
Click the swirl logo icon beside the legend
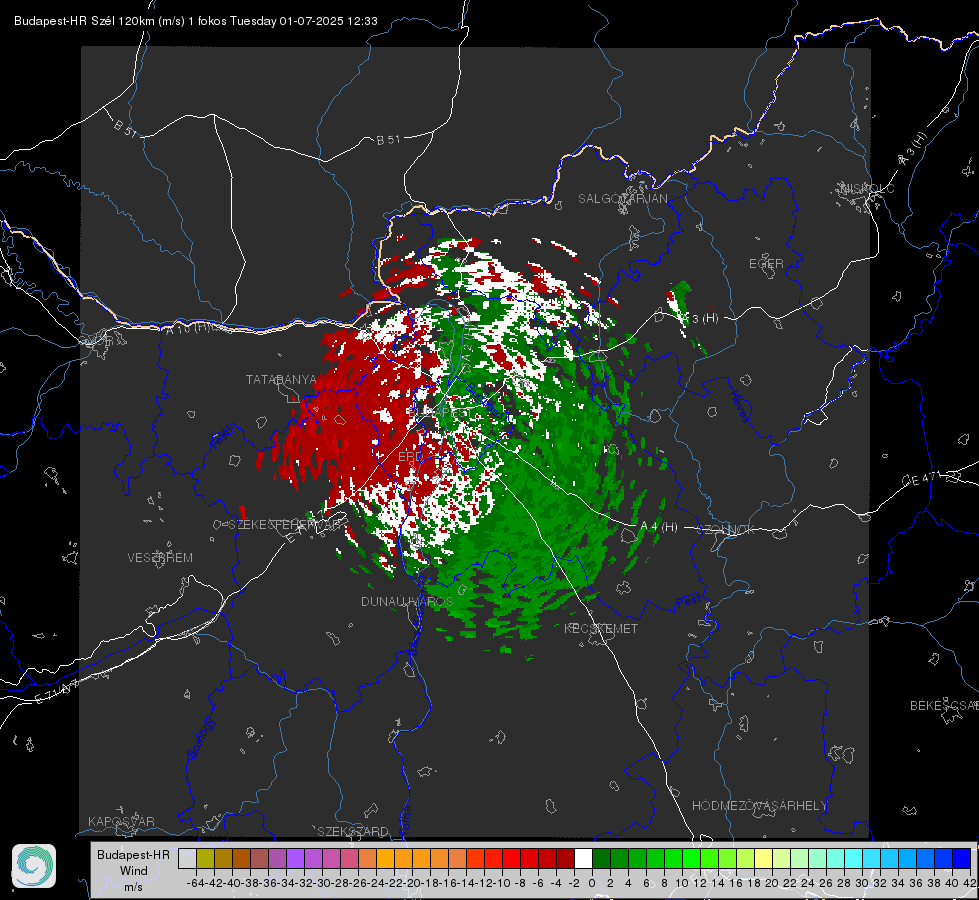tap(34, 866)
